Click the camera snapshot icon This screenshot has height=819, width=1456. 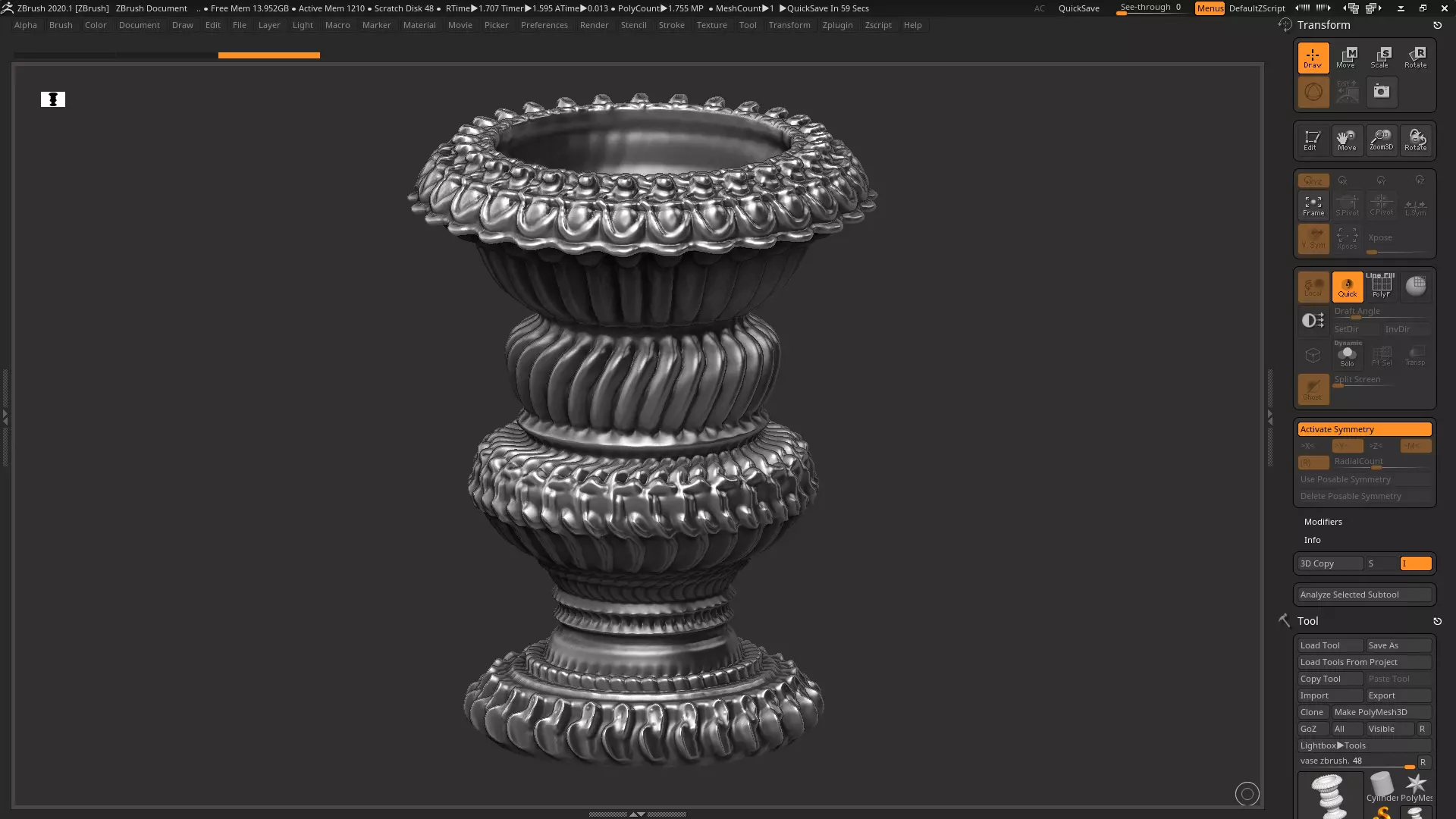pos(1381,91)
